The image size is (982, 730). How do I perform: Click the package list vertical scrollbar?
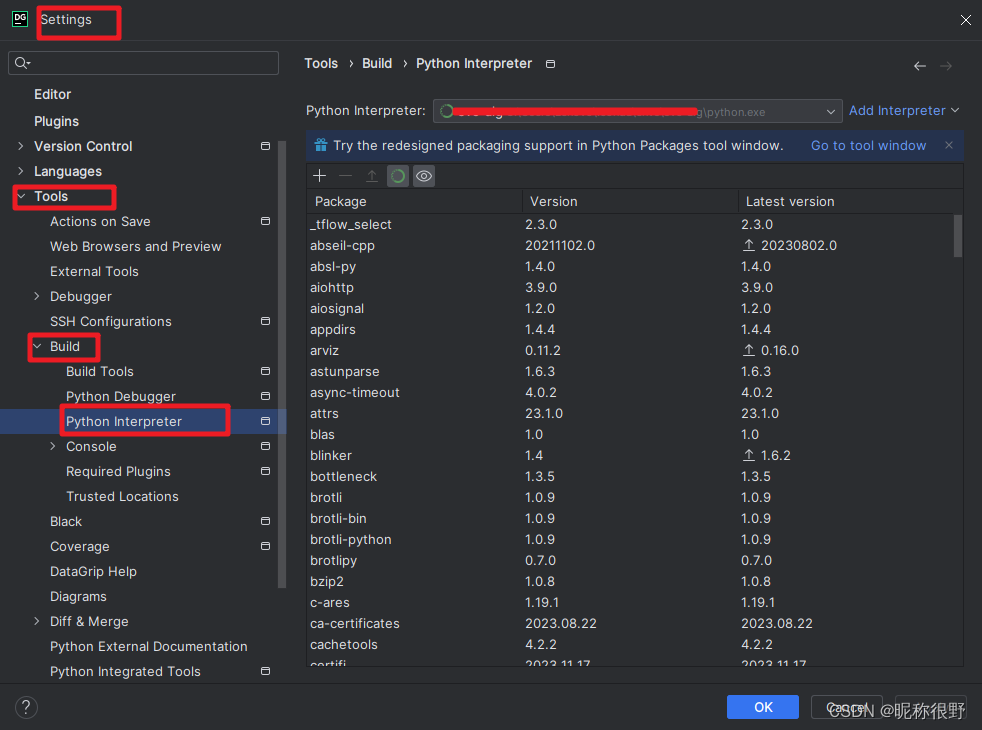tap(958, 236)
